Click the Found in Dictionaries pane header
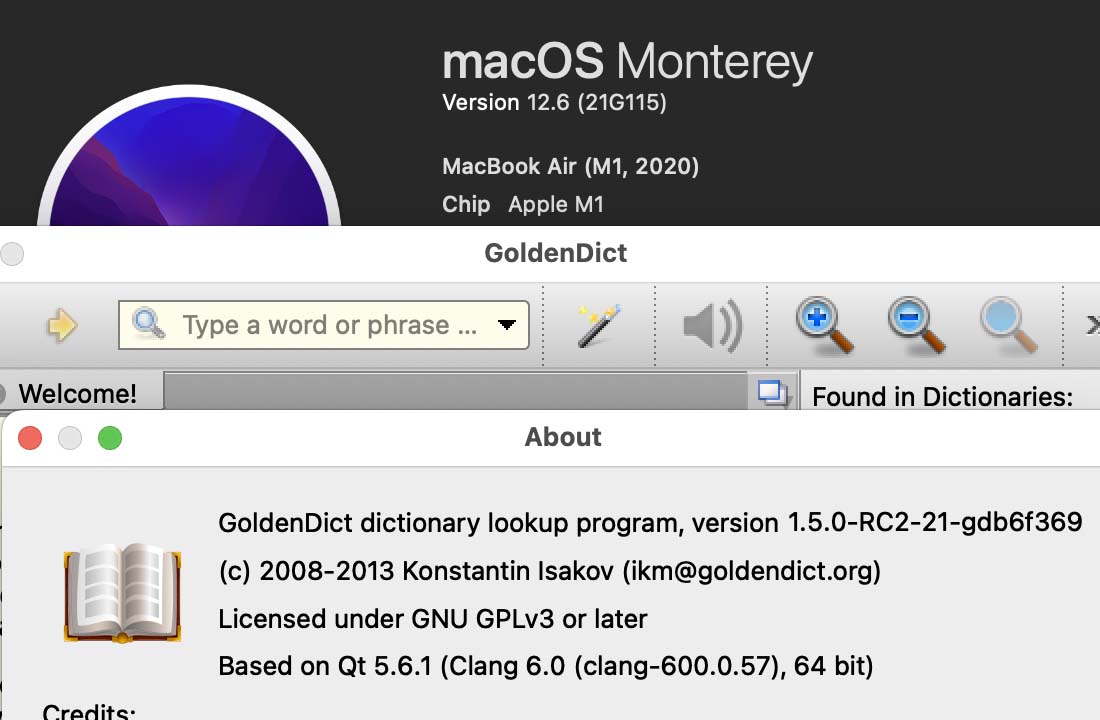Viewport: 1100px width, 720px height. 942,397
